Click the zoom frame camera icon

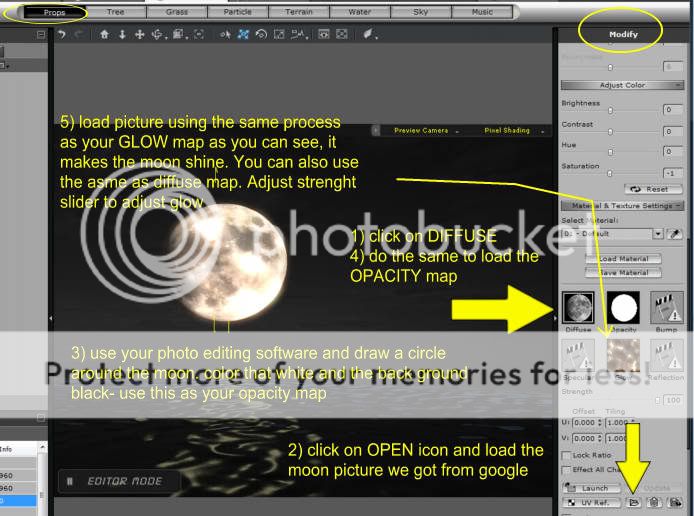coord(279,35)
